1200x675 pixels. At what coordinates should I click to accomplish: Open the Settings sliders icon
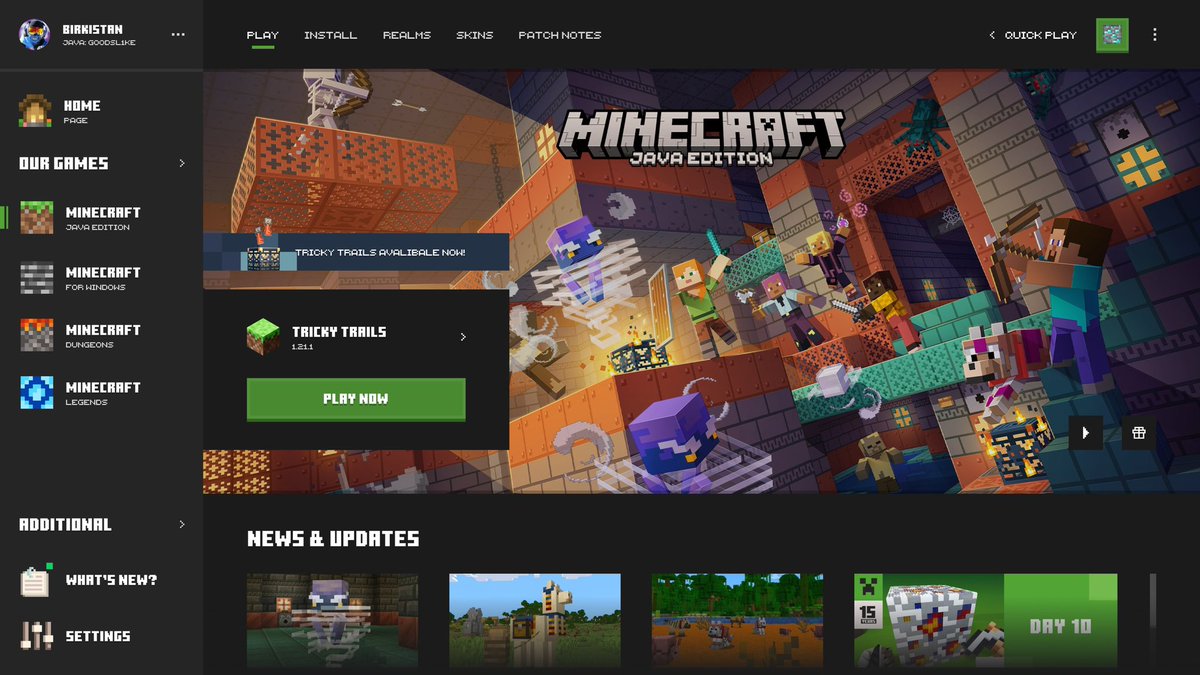(x=36, y=636)
